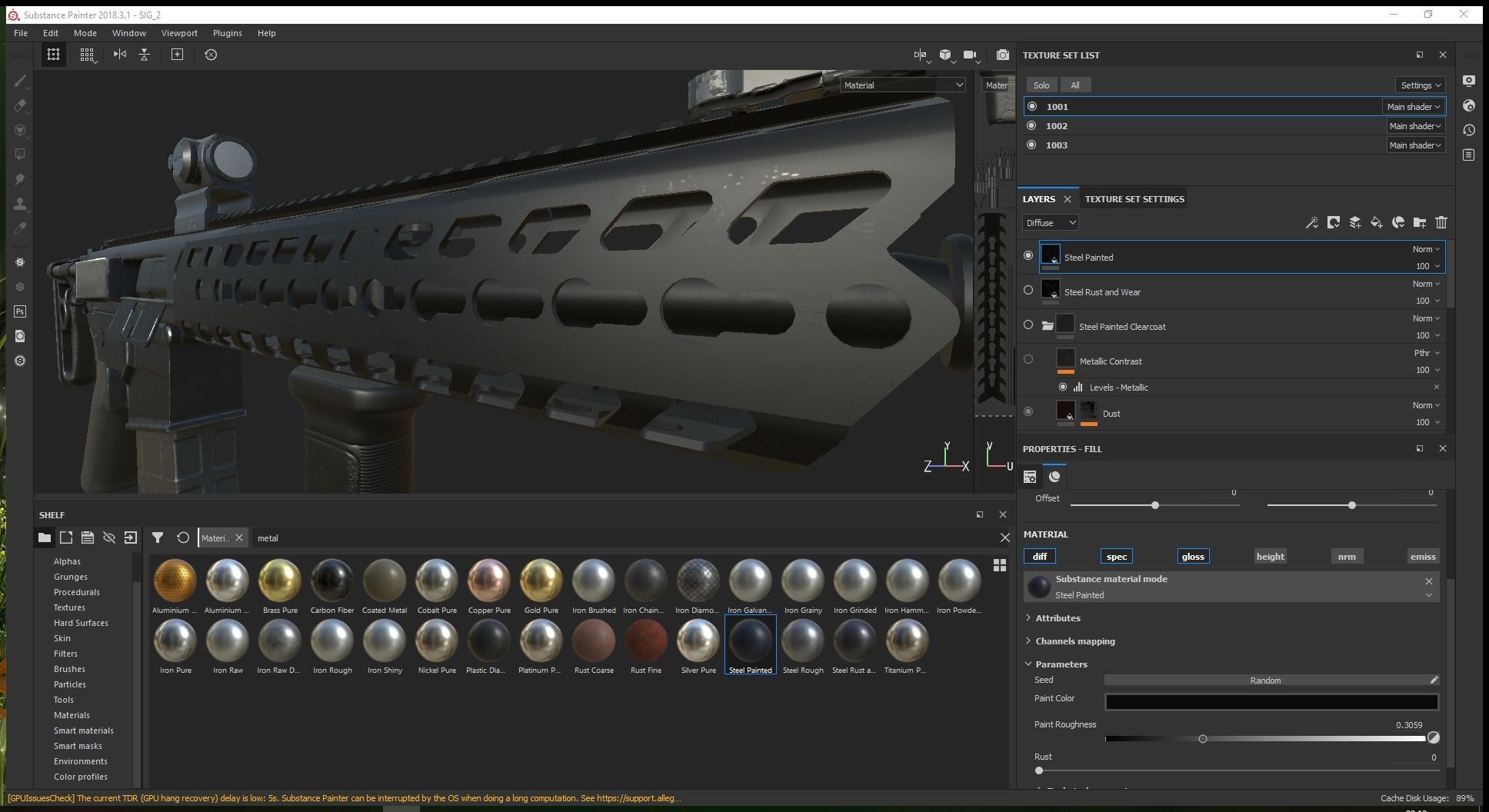The height and width of the screenshot is (812, 1489).
Task: Click the All button in Texture Set List
Action: click(x=1075, y=85)
